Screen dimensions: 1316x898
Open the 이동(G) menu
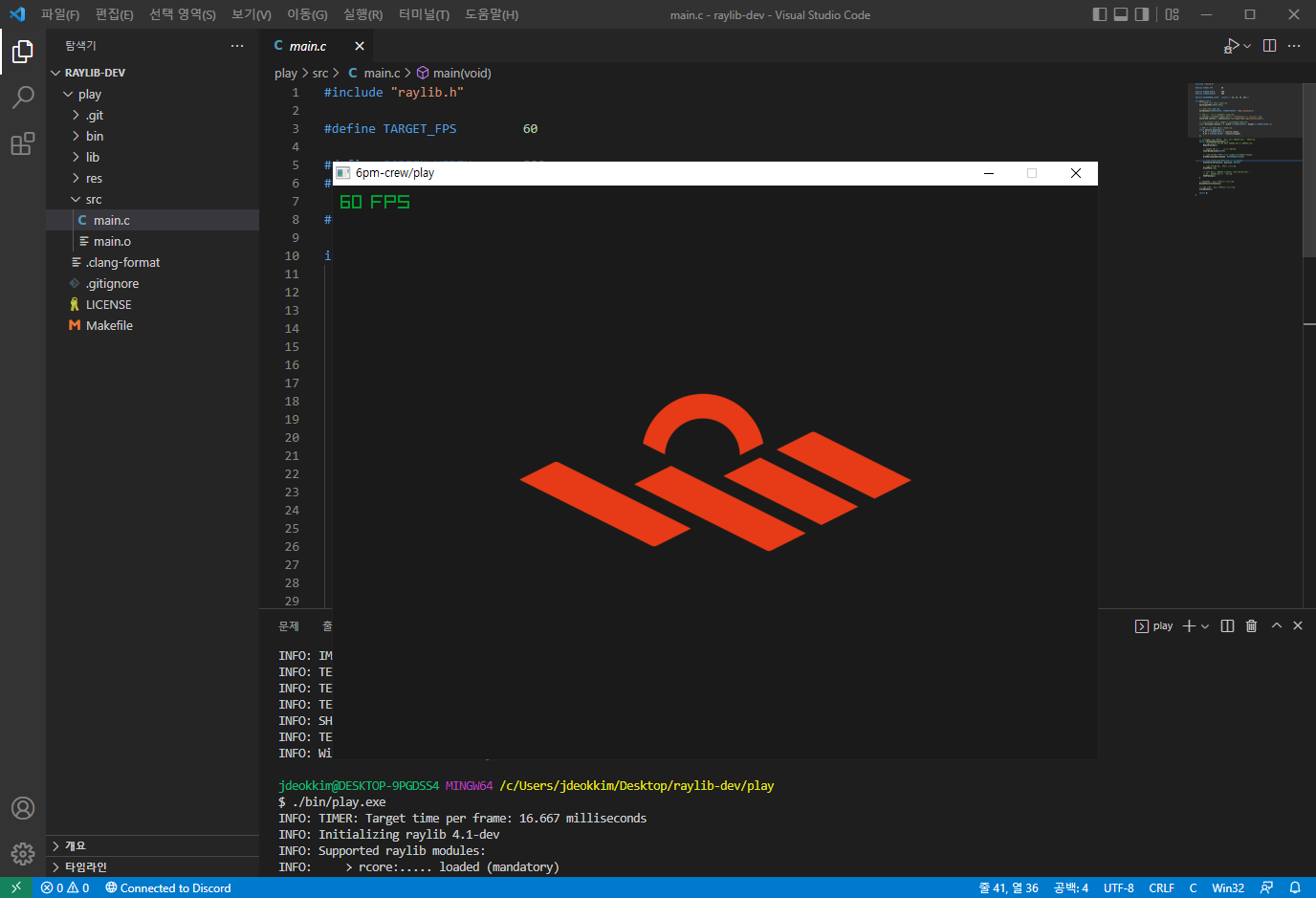[307, 14]
